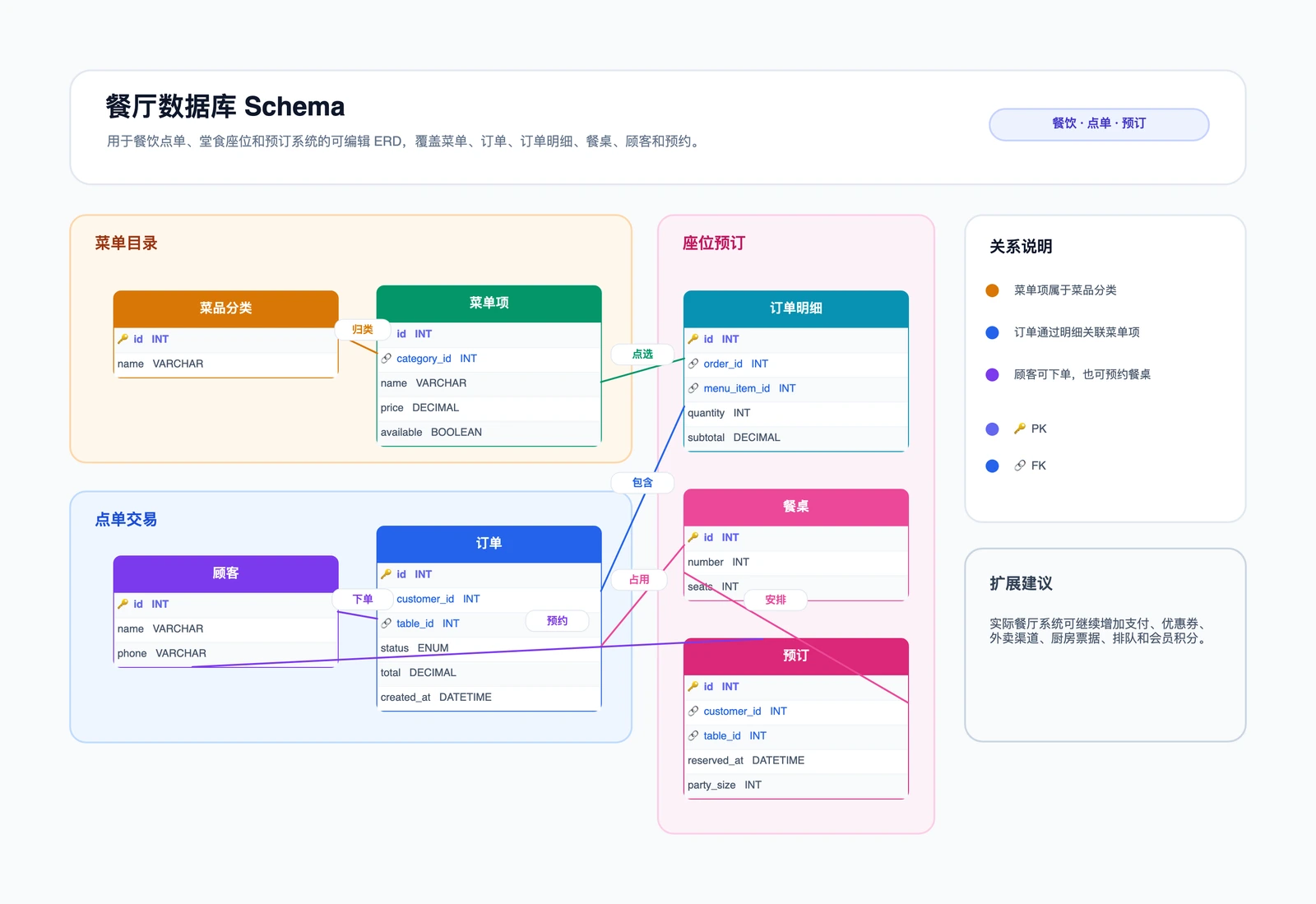Select the party_size INT row
Viewport: 1316px width, 904px height.
(795, 785)
